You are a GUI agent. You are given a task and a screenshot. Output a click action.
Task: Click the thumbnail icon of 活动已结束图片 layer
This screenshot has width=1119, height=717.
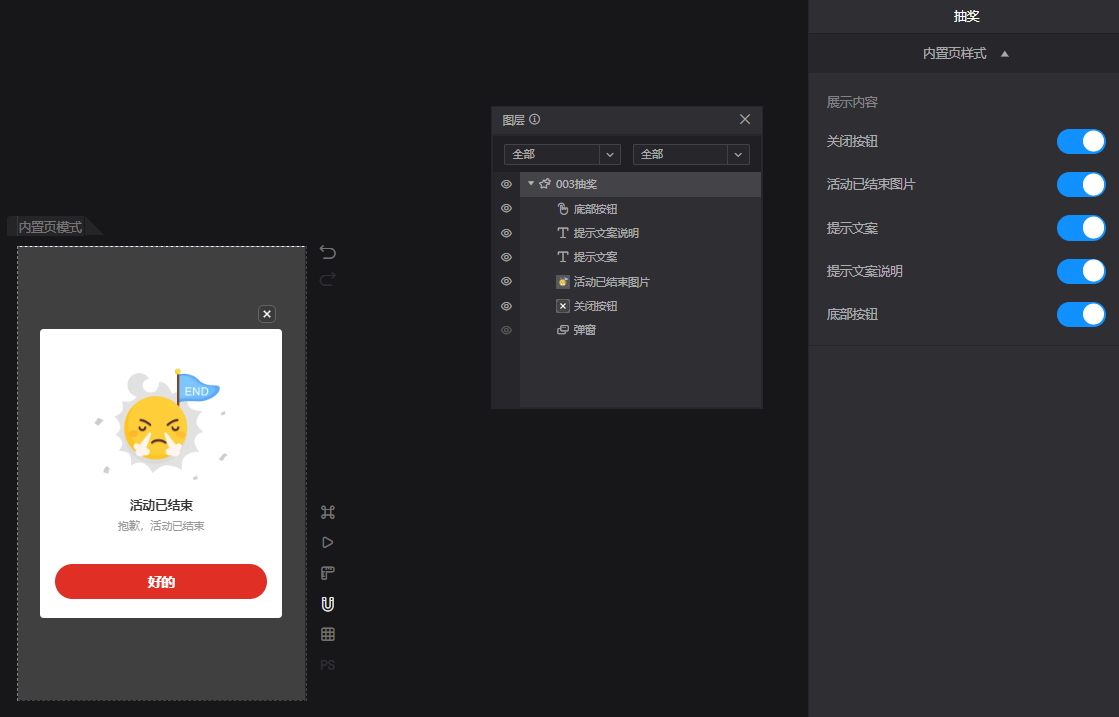click(x=562, y=282)
